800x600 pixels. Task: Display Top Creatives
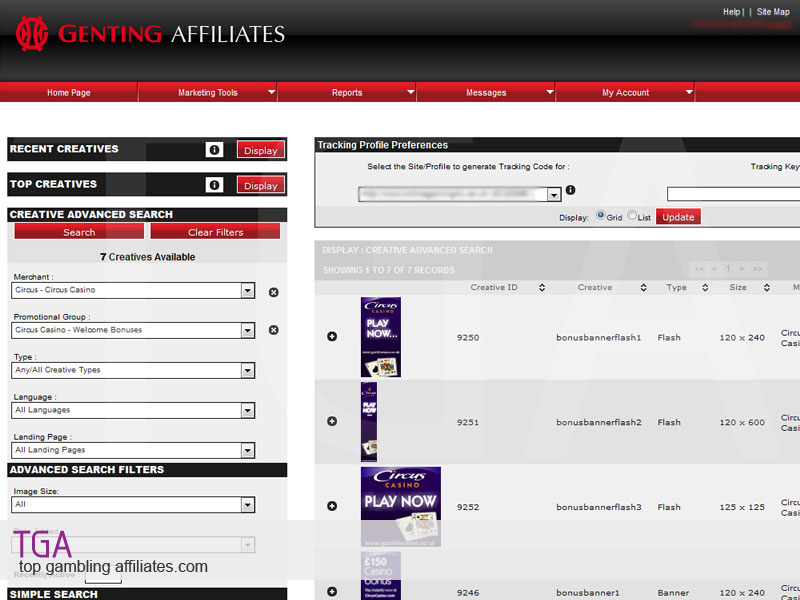(x=261, y=185)
